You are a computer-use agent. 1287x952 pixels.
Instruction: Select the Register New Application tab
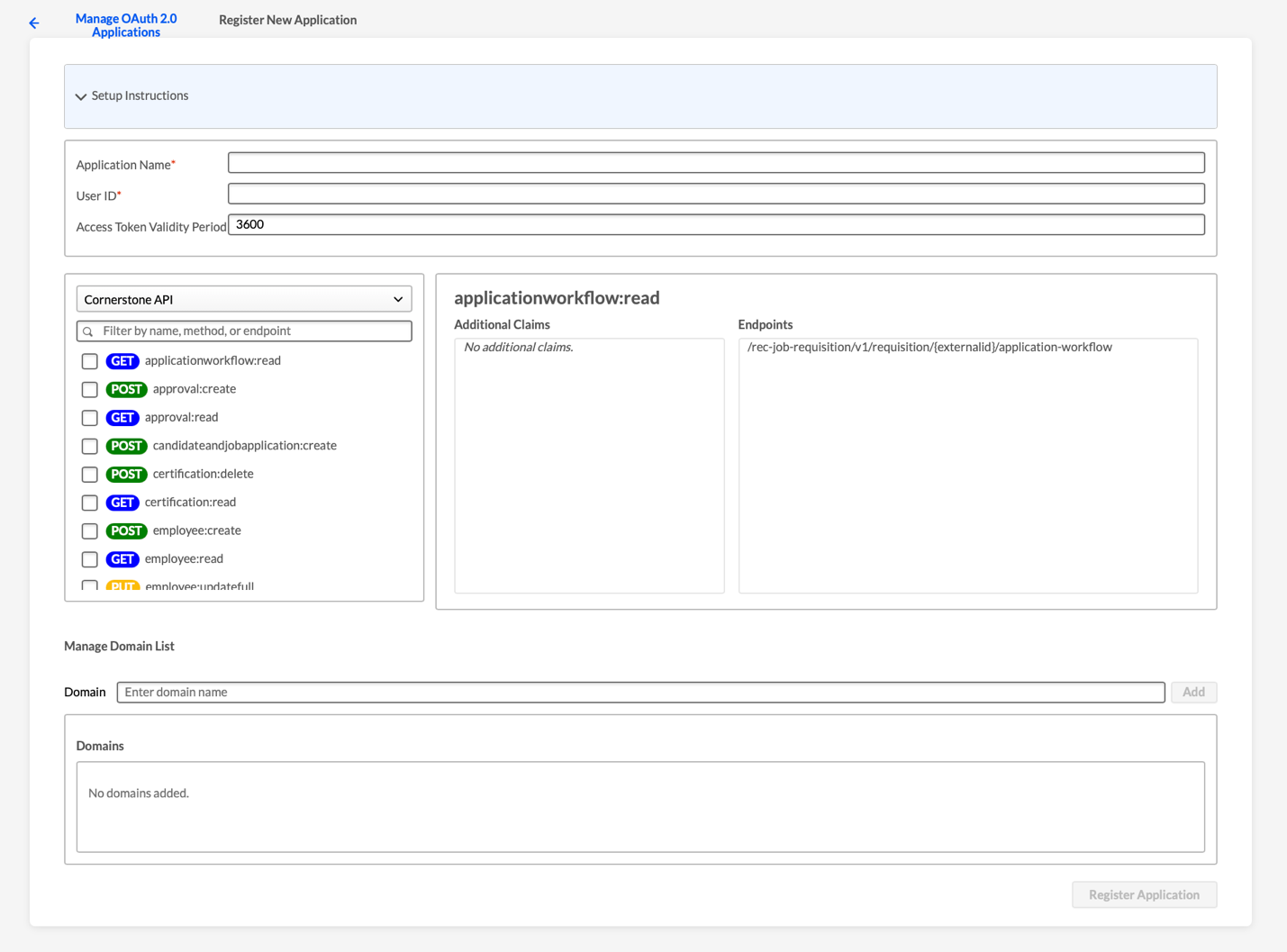coord(287,20)
